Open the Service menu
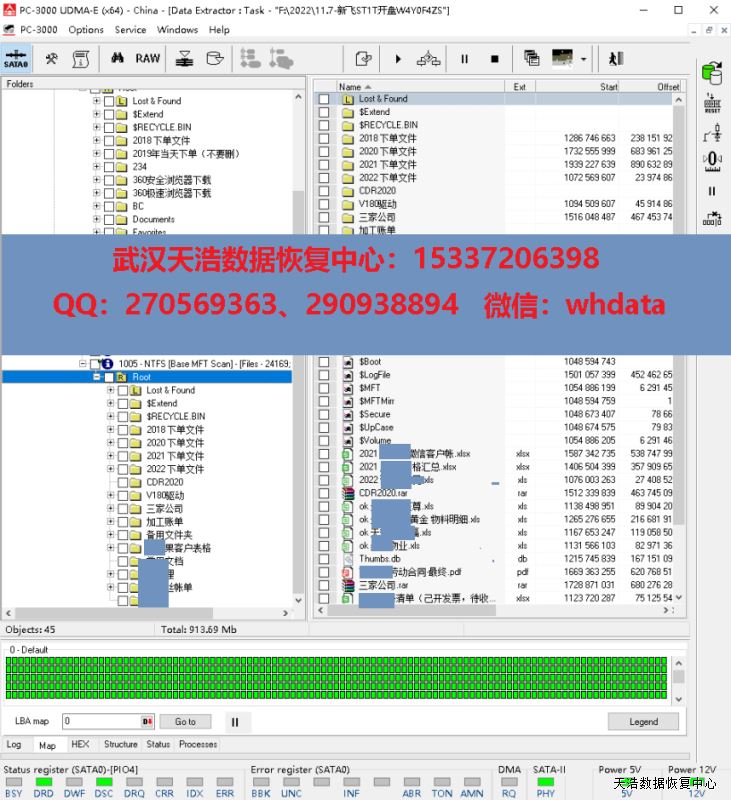The image size is (731, 800). 130,30
